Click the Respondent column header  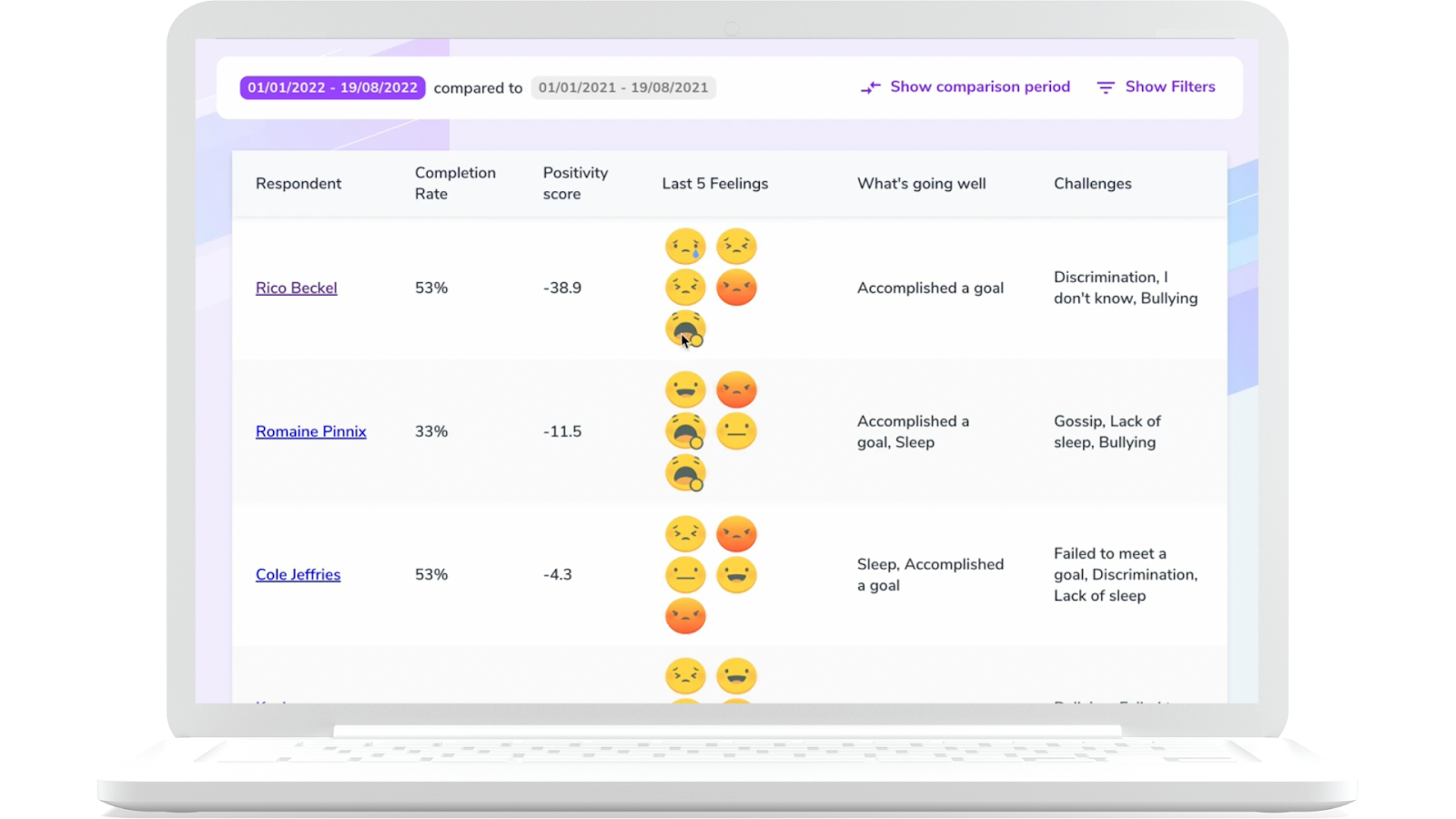(x=298, y=184)
